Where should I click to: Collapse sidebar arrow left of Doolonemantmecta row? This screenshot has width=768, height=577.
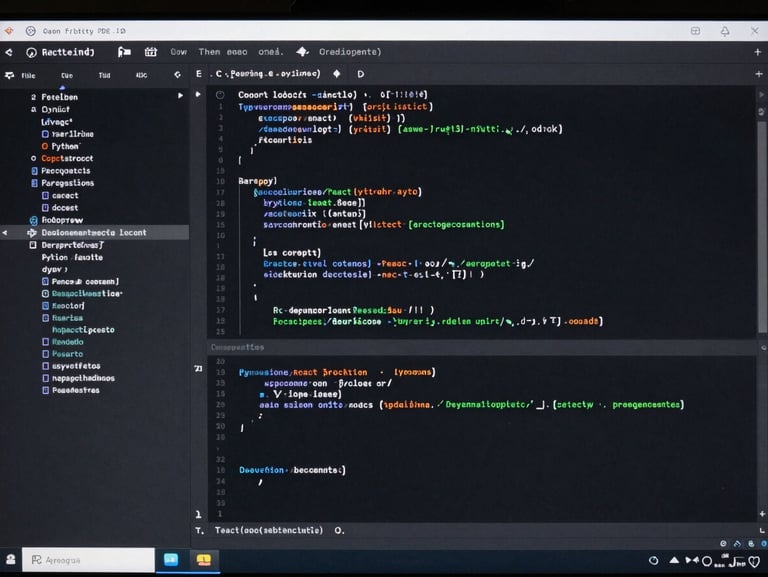pyautogui.click(x=5, y=233)
